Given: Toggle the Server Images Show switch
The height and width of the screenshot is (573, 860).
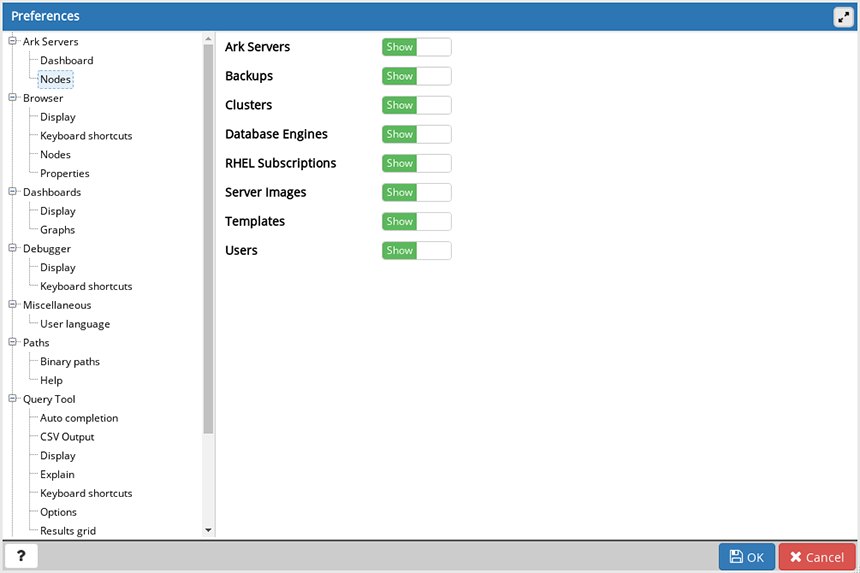Looking at the screenshot, I should 417,192.
